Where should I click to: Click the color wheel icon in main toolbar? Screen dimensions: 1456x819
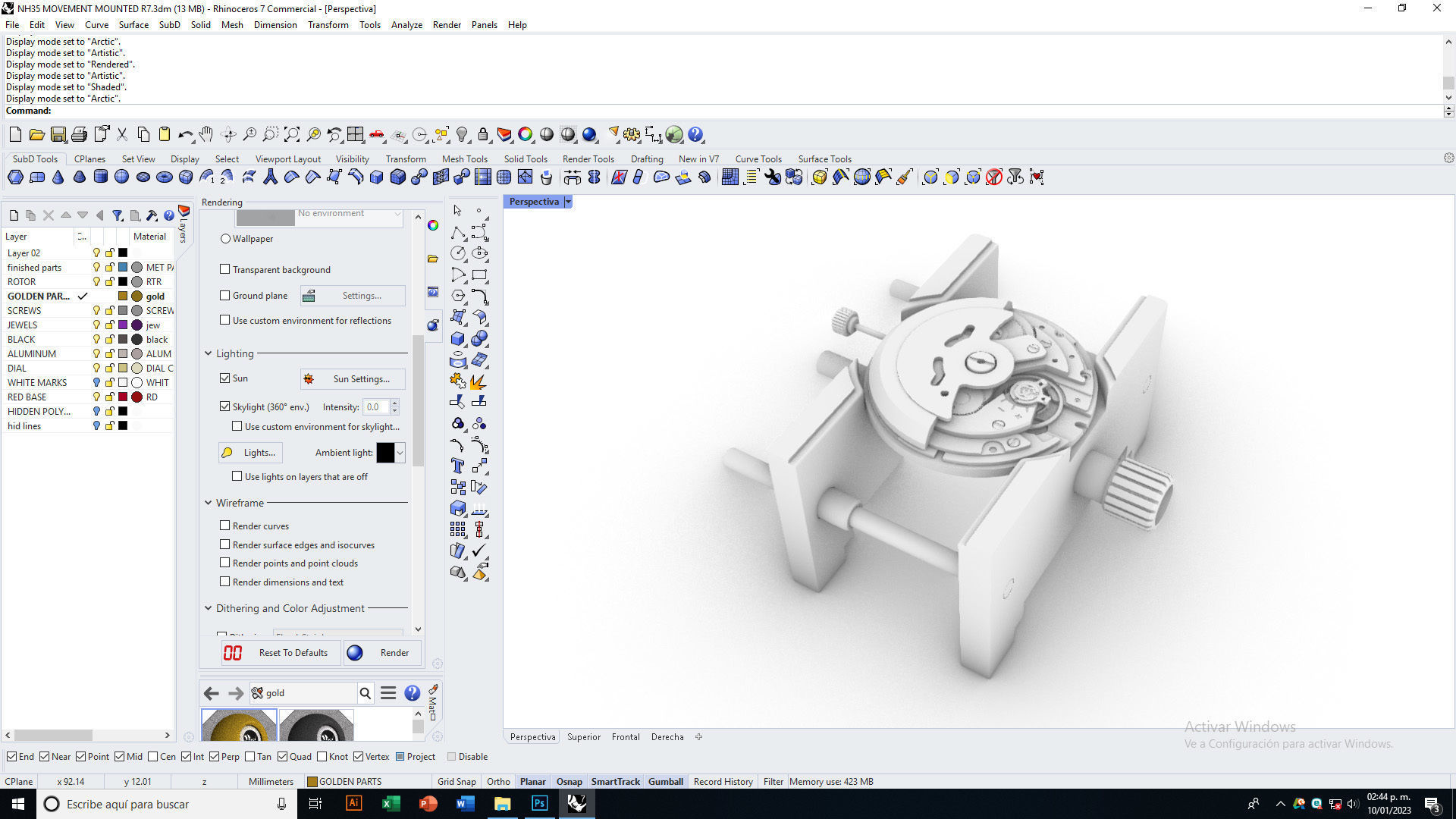click(x=526, y=135)
